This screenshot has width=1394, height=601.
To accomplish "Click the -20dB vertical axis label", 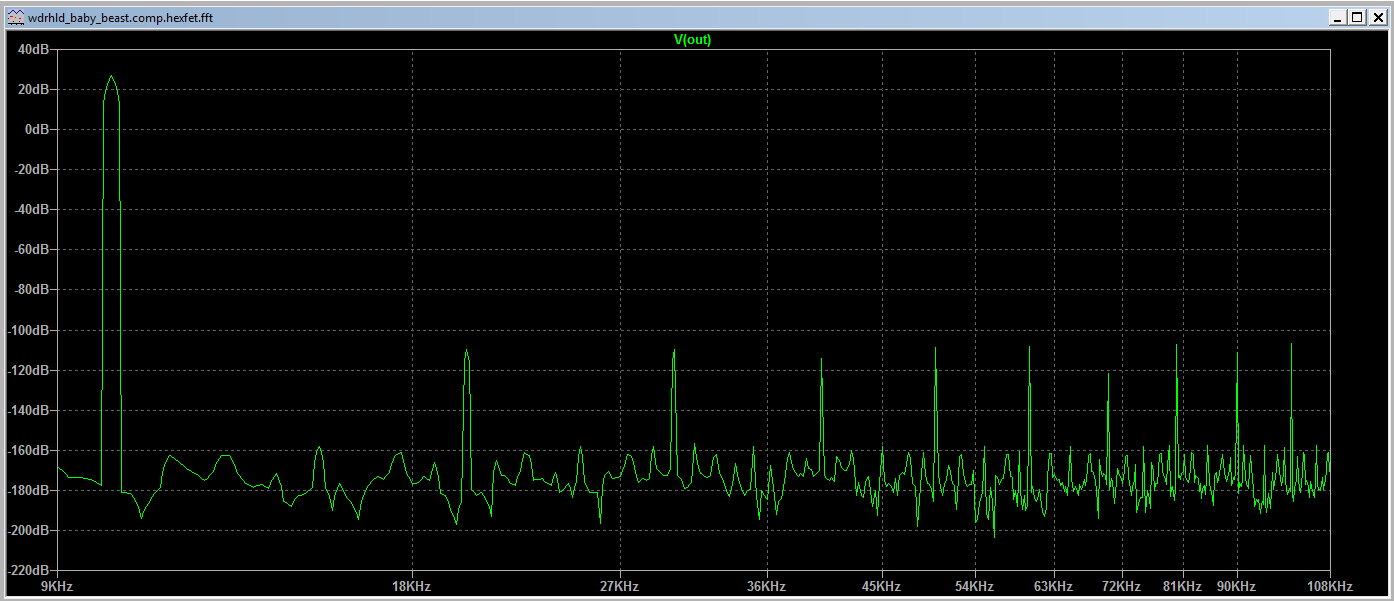I will point(32,169).
